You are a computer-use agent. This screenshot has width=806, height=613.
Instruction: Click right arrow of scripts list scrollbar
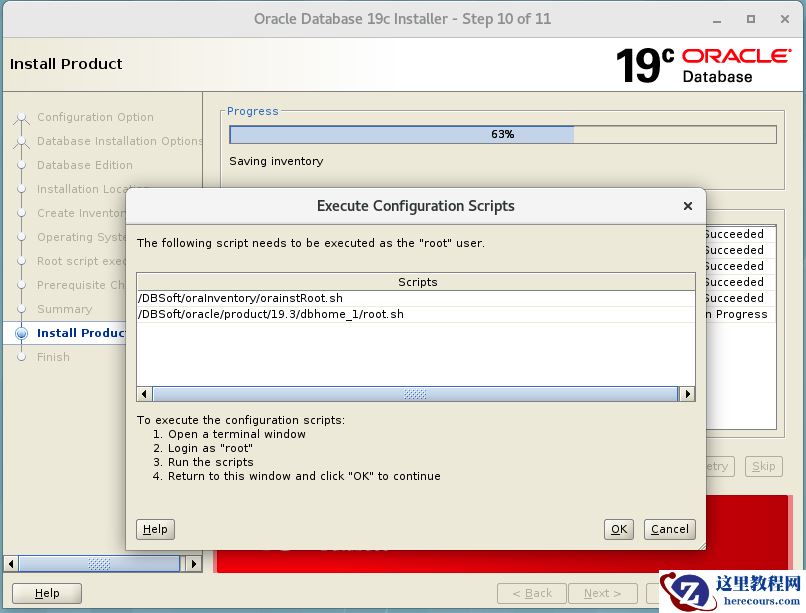(x=687, y=394)
